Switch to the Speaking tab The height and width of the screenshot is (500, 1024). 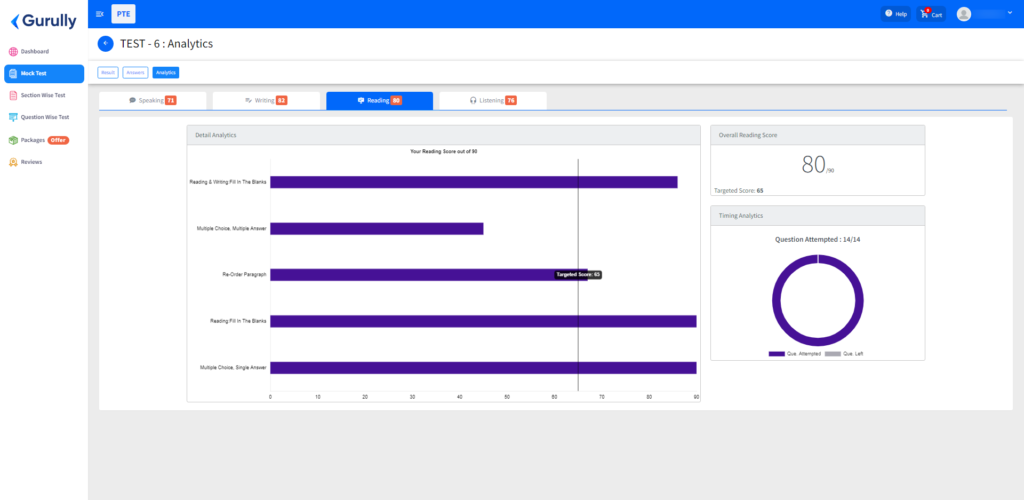pos(153,101)
